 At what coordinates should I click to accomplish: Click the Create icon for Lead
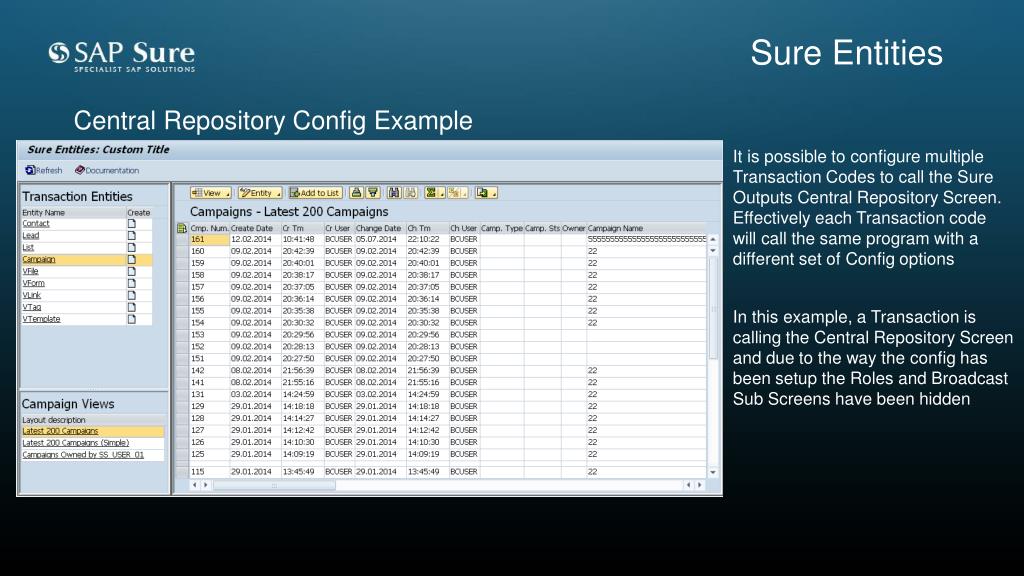(132, 235)
